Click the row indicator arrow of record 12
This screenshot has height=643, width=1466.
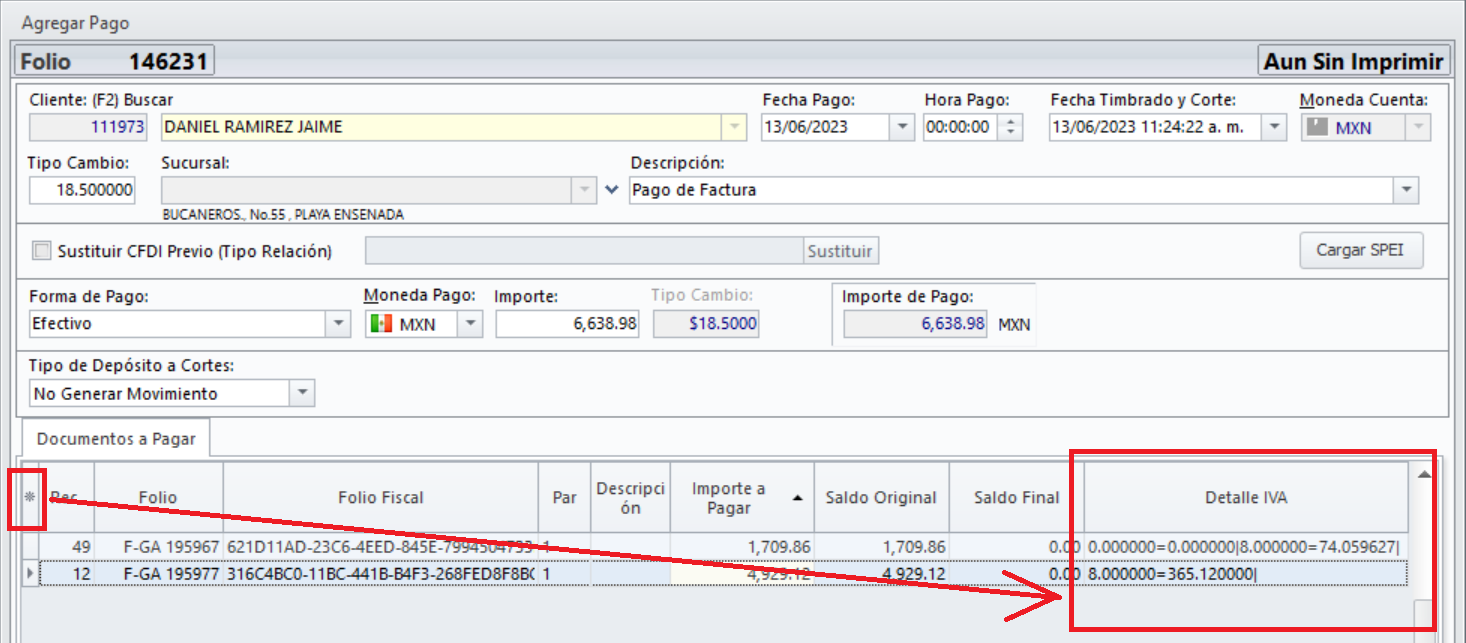click(29, 573)
